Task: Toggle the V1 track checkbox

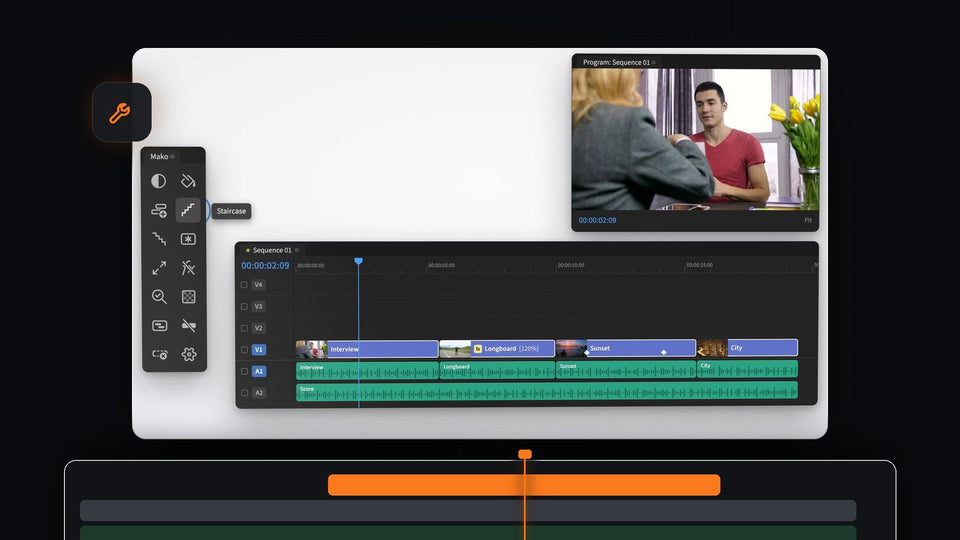Action: (244, 350)
